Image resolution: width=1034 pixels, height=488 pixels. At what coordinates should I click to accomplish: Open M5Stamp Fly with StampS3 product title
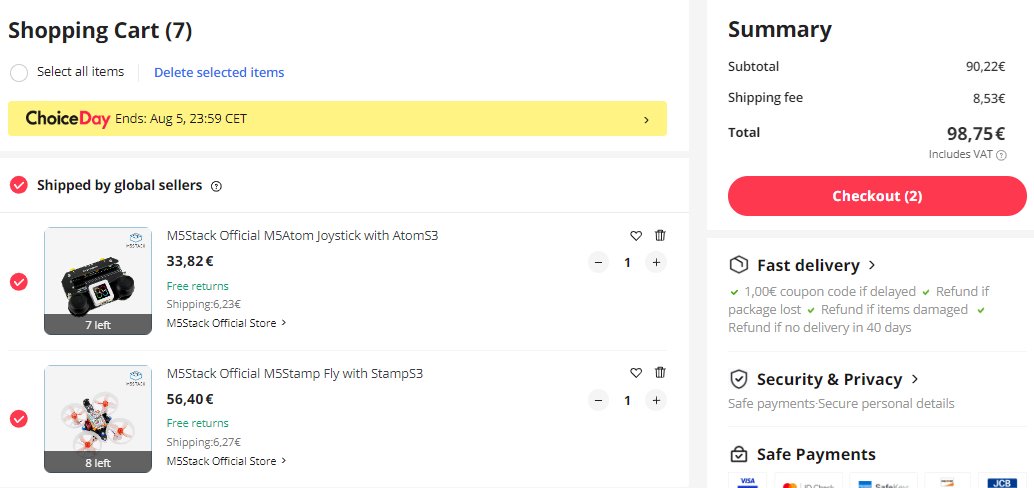pyautogui.click(x=295, y=373)
